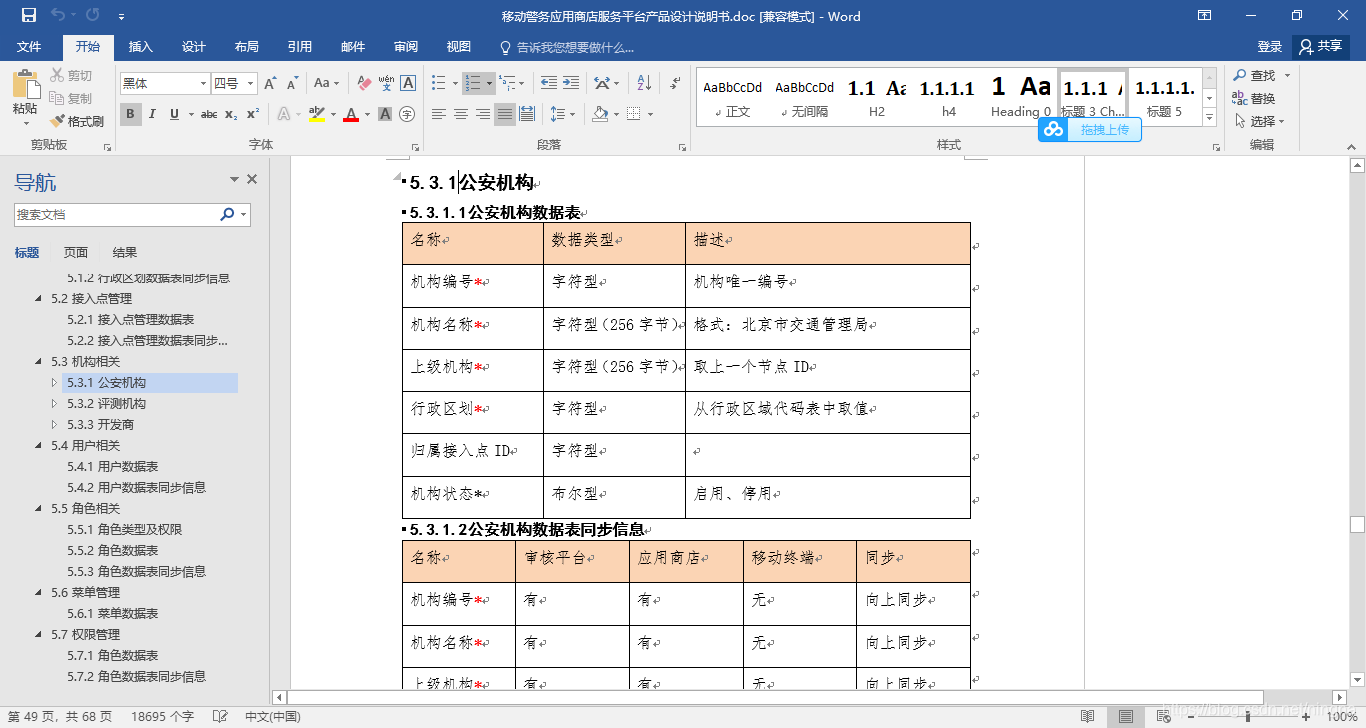
Task: Collapse 5.4 用户相关 in navigation tree
Action: tap(39, 445)
